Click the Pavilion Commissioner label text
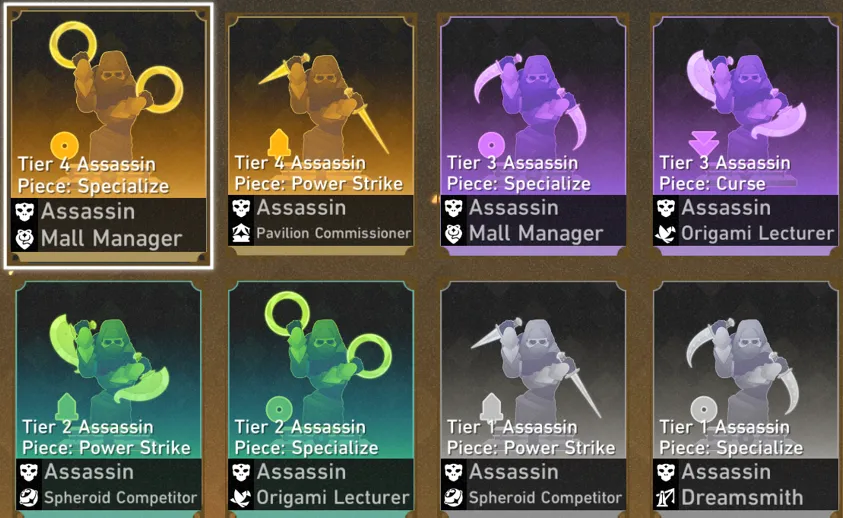The height and width of the screenshot is (518, 843). click(x=333, y=233)
